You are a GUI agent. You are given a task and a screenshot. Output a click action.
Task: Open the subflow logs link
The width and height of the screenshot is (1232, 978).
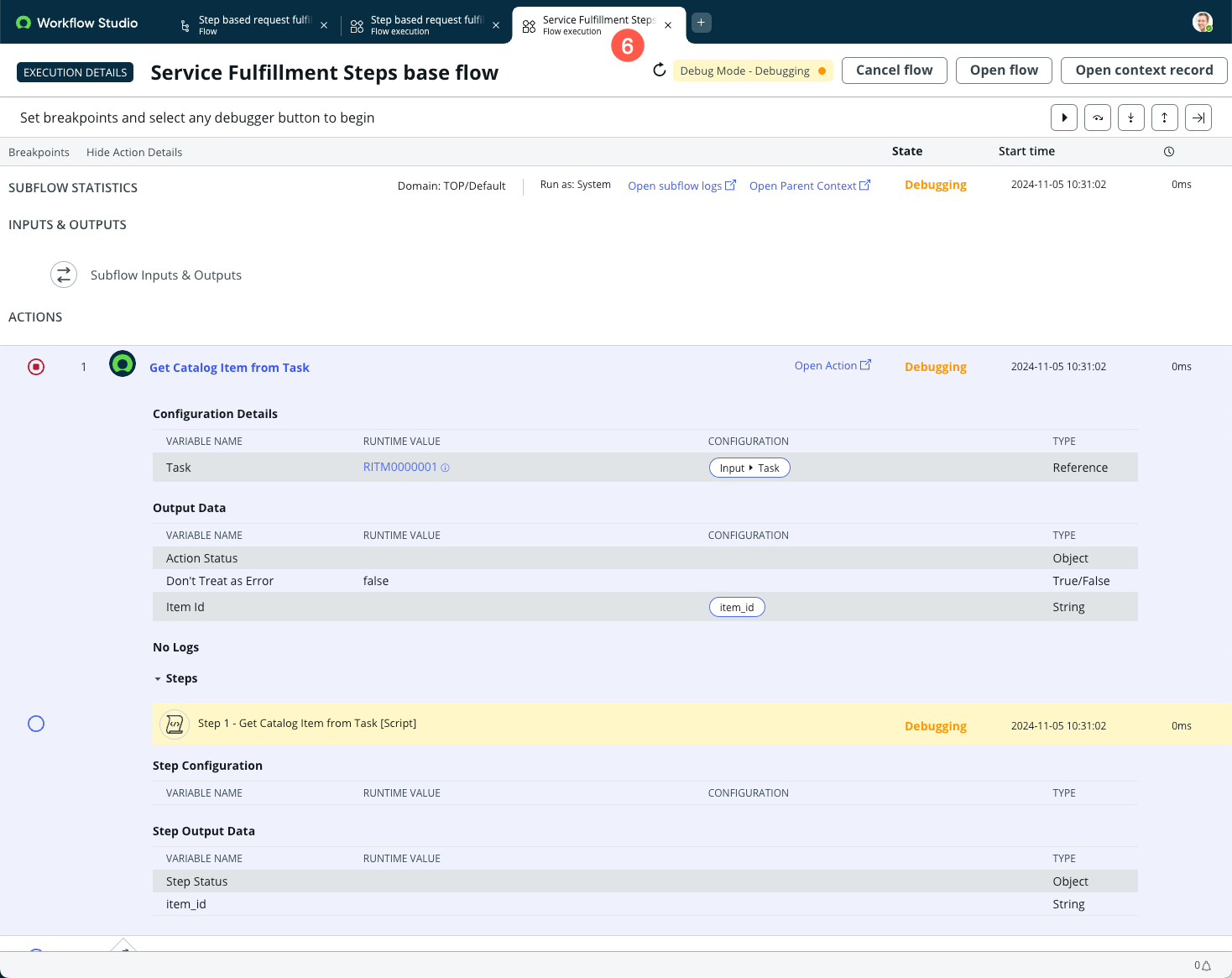681,186
